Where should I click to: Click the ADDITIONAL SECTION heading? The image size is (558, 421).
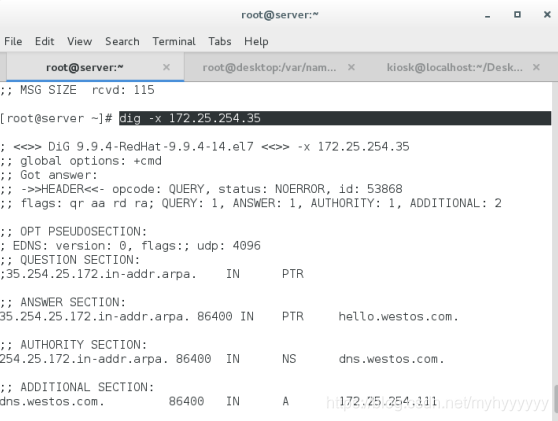coord(77,387)
